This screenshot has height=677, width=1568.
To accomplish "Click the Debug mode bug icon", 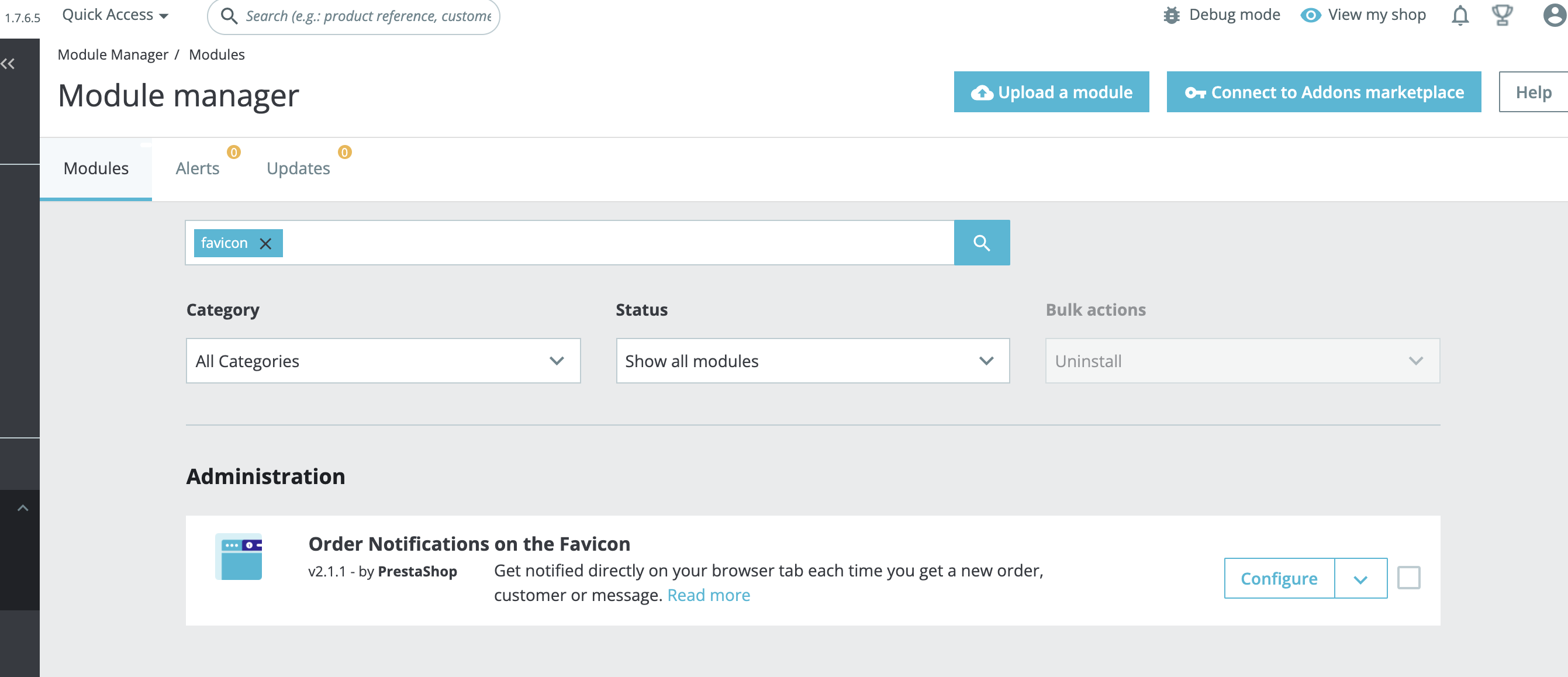I will pyautogui.click(x=1172, y=15).
